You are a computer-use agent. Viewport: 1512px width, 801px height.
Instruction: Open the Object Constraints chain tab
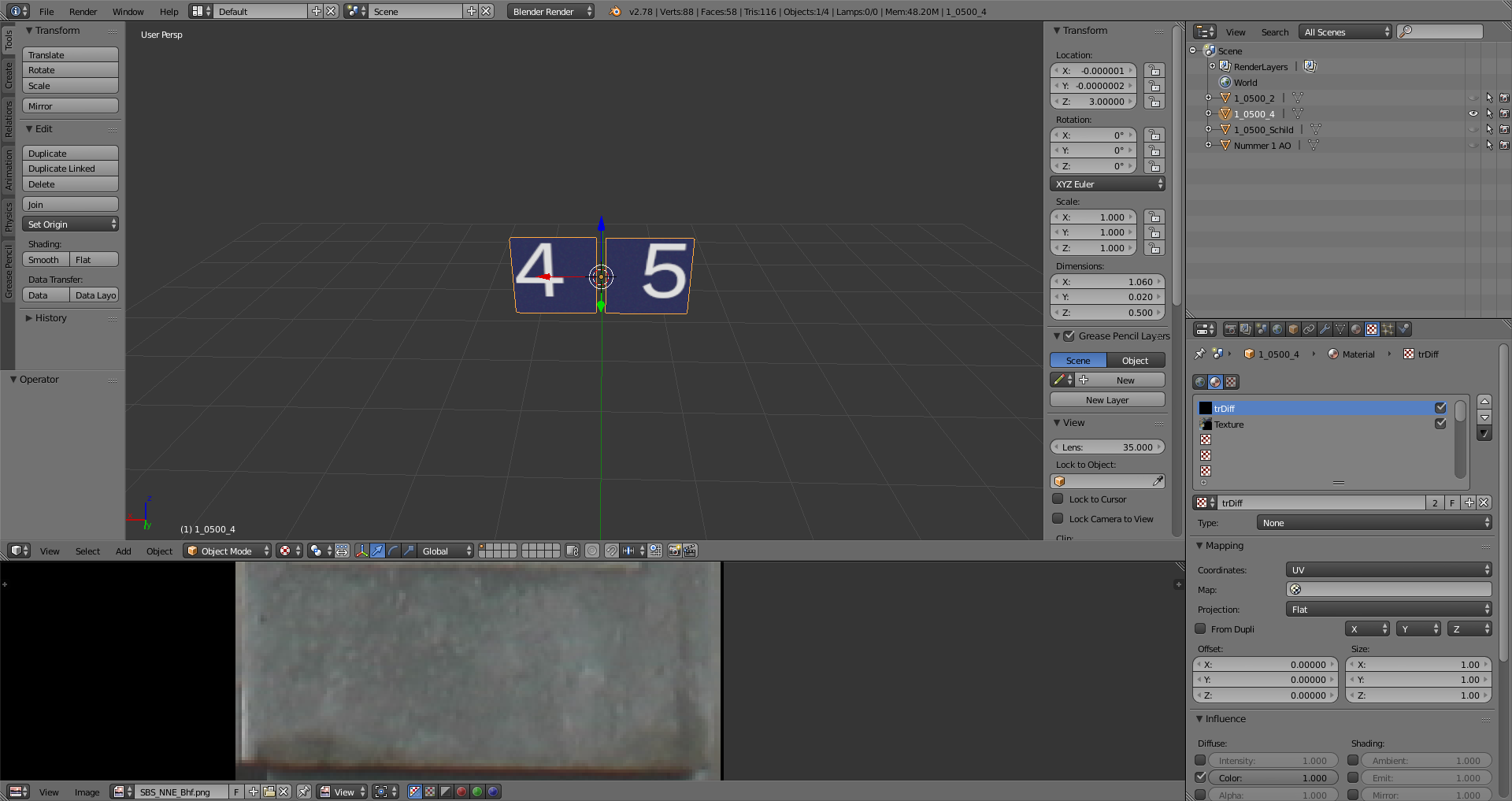[1309, 329]
